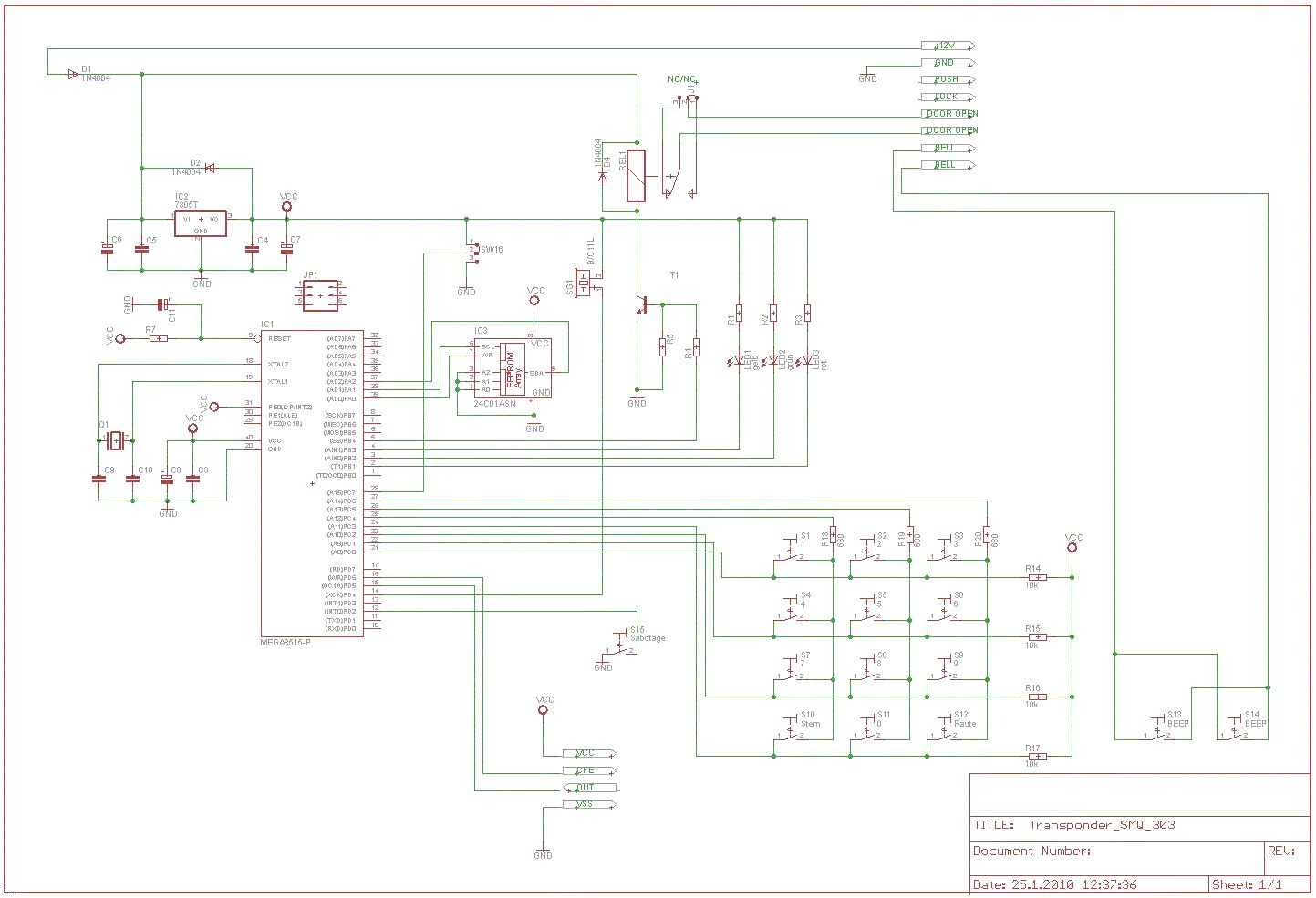Select resistor R20 680 on keypad column
The height and width of the screenshot is (898, 1316).
[987, 535]
